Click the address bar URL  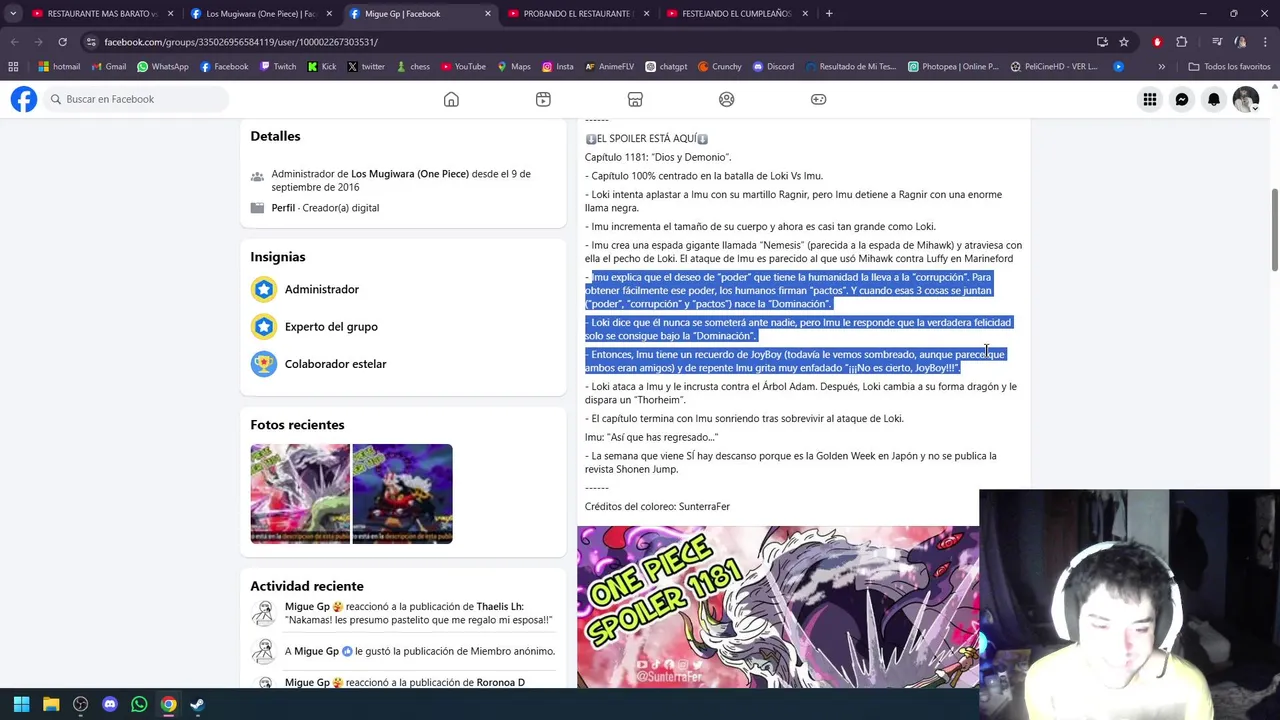tap(240, 42)
